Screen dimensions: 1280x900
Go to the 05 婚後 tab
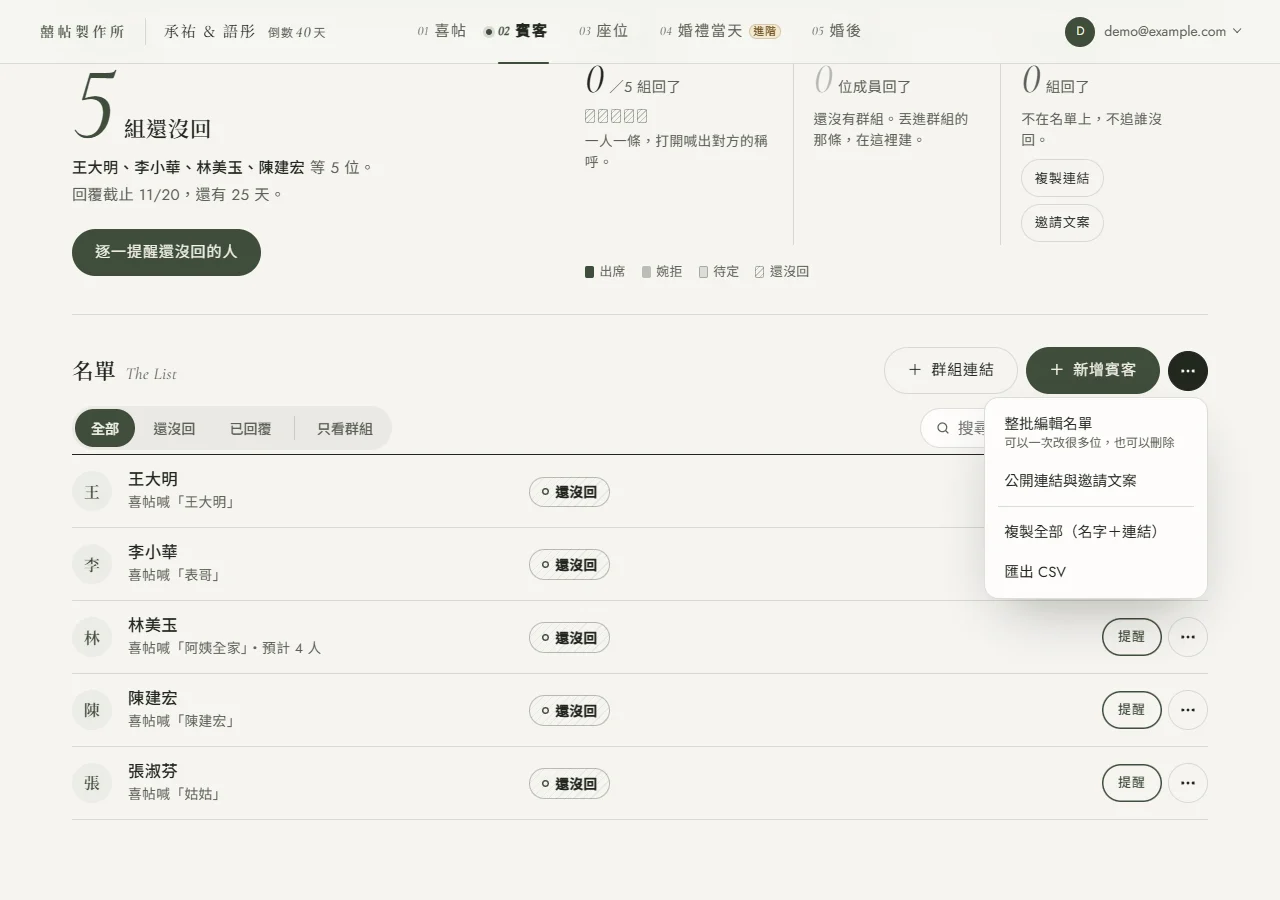pyautogui.click(x=836, y=31)
